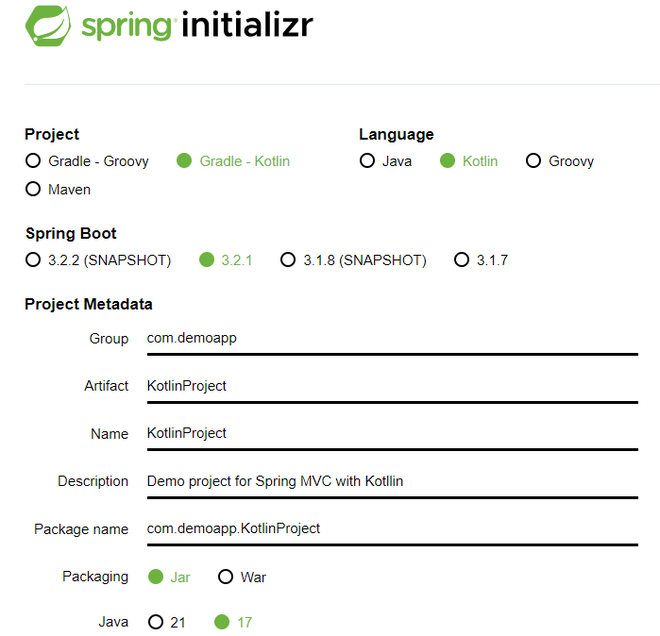Choose Kotlin language option
Viewport: 660px width, 636px height.
coord(447,161)
